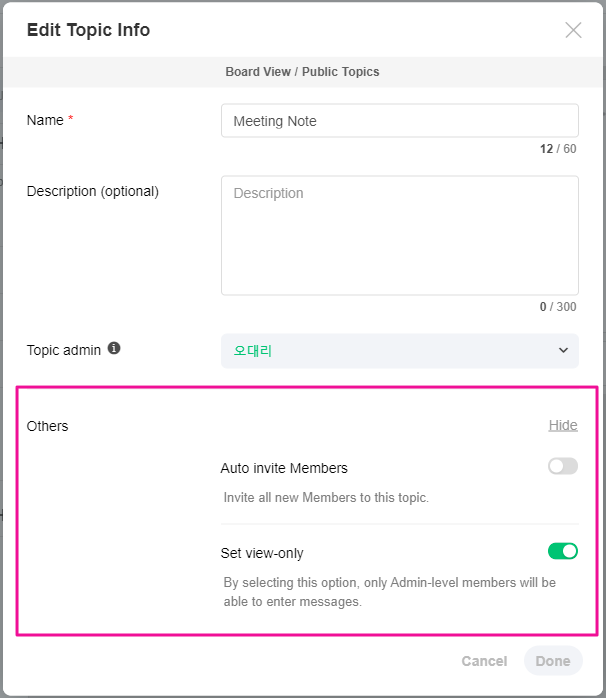606x698 pixels.
Task: Click the Set view-only label text
Action: tap(262, 553)
